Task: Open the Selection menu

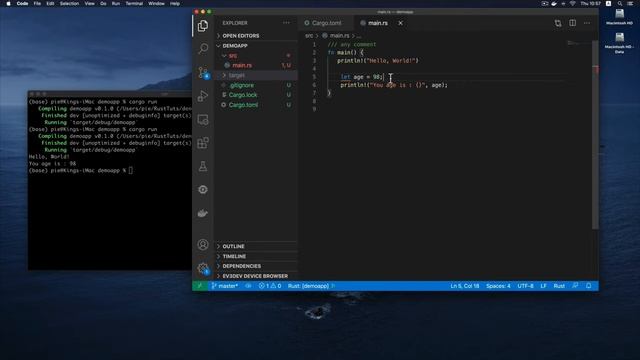Action: (x=69, y=3)
